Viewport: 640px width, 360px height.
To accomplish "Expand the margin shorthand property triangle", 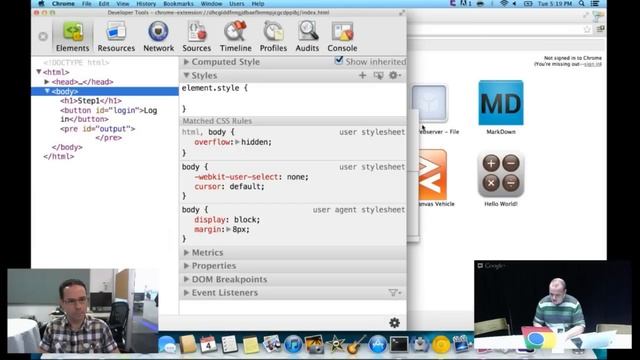I will pos(228,229).
